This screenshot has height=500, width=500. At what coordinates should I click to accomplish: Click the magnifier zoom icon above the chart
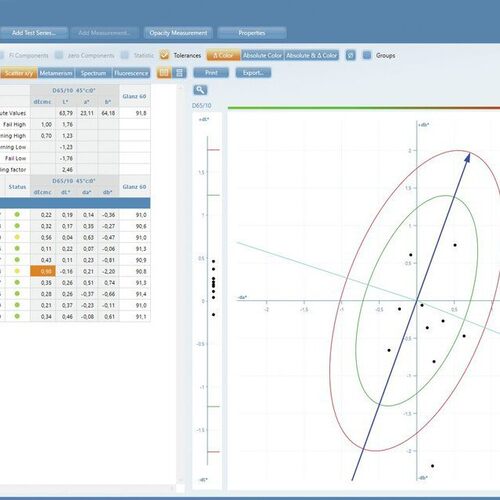pyautogui.click(x=200, y=90)
